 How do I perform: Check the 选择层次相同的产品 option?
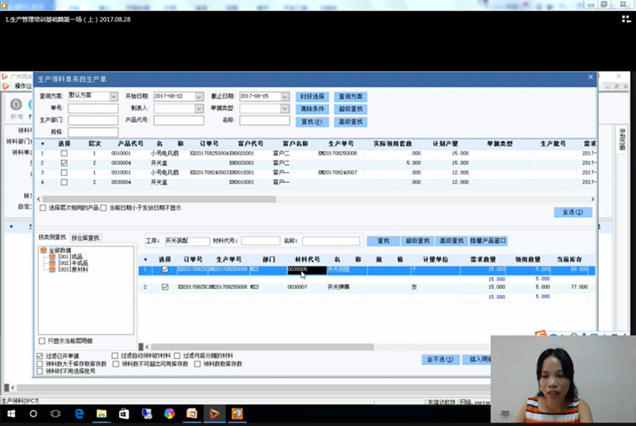(x=43, y=208)
